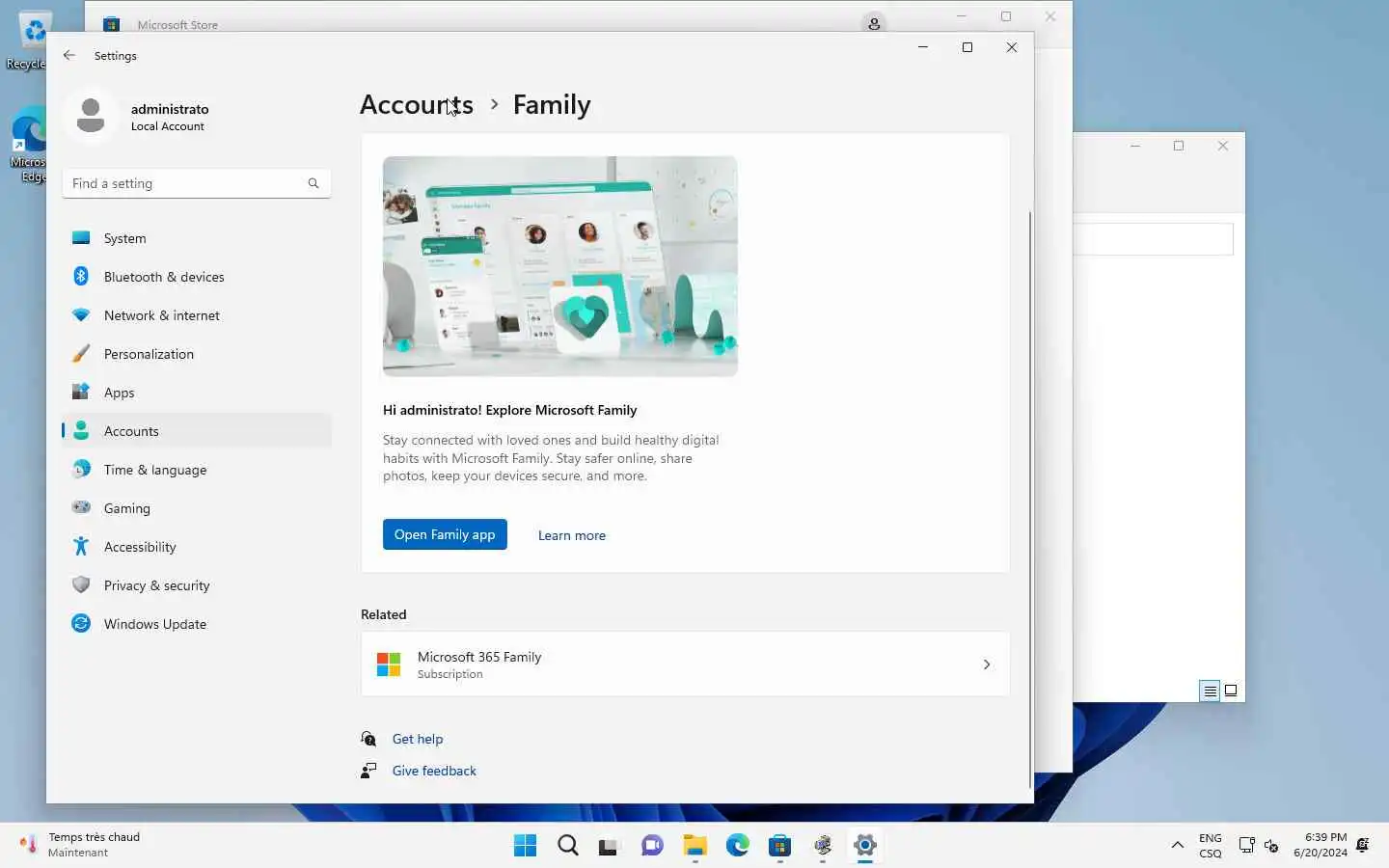
Task: Click the Settings gear taskbar icon
Action: click(x=865, y=846)
